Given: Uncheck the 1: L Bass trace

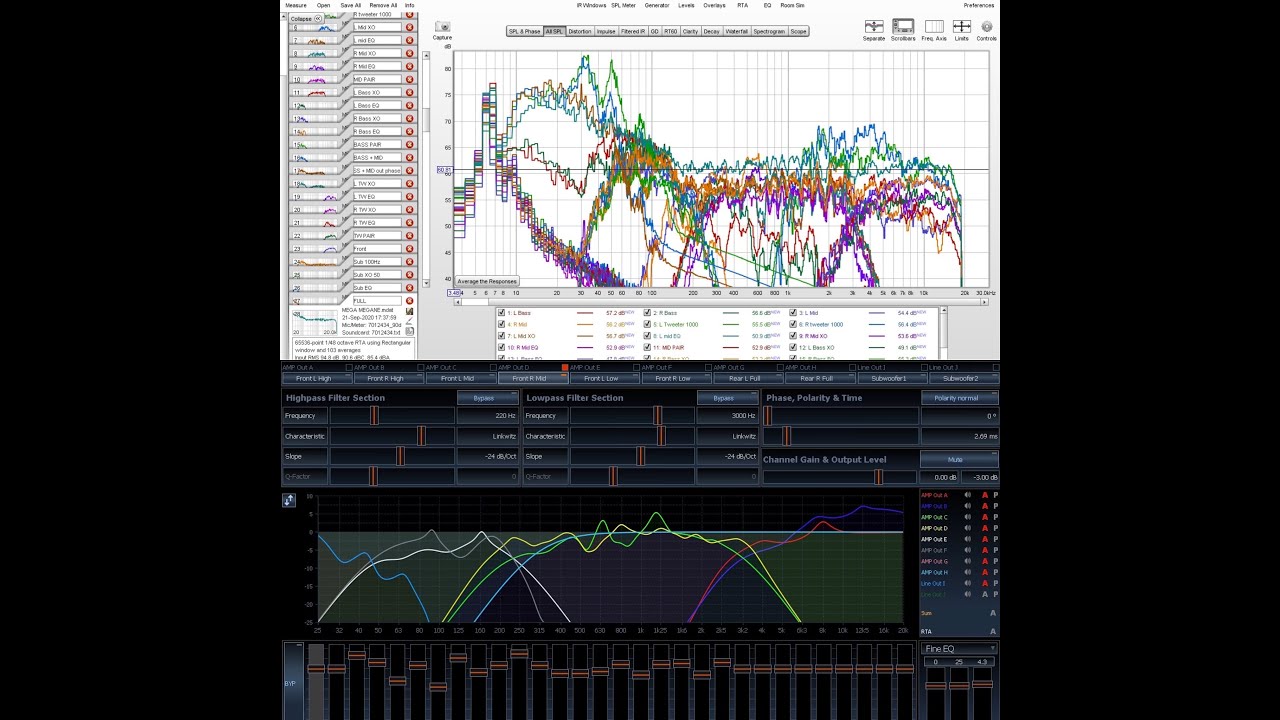Looking at the screenshot, I should pos(502,313).
